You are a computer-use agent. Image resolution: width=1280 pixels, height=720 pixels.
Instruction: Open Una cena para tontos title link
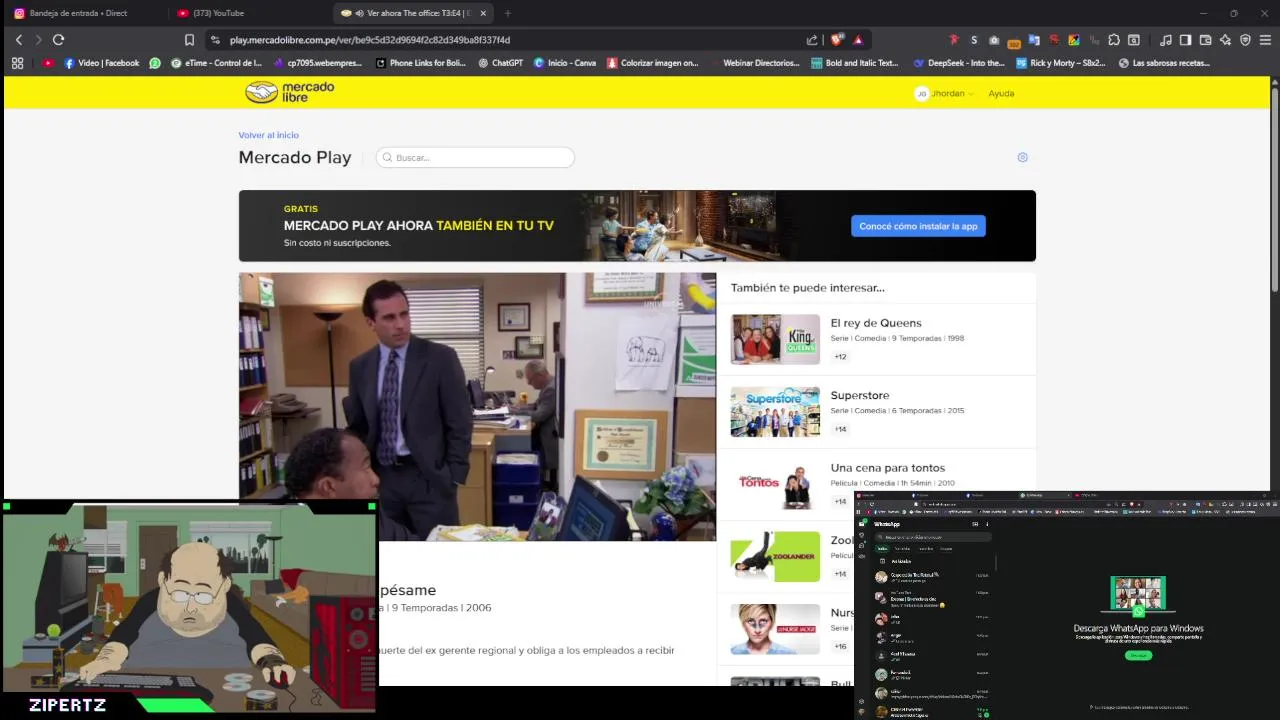coord(887,468)
